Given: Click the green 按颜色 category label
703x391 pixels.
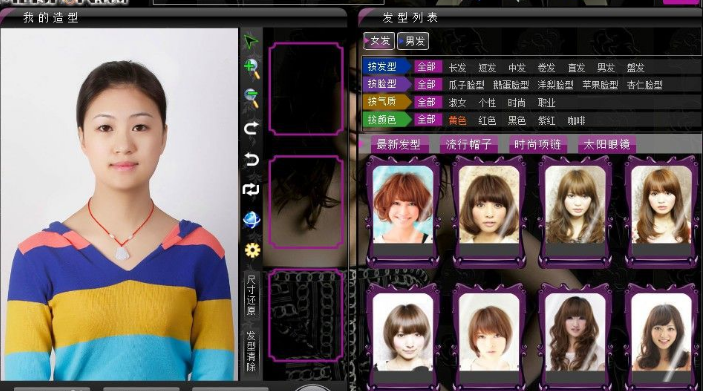Looking at the screenshot, I should click(x=386, y=119).
